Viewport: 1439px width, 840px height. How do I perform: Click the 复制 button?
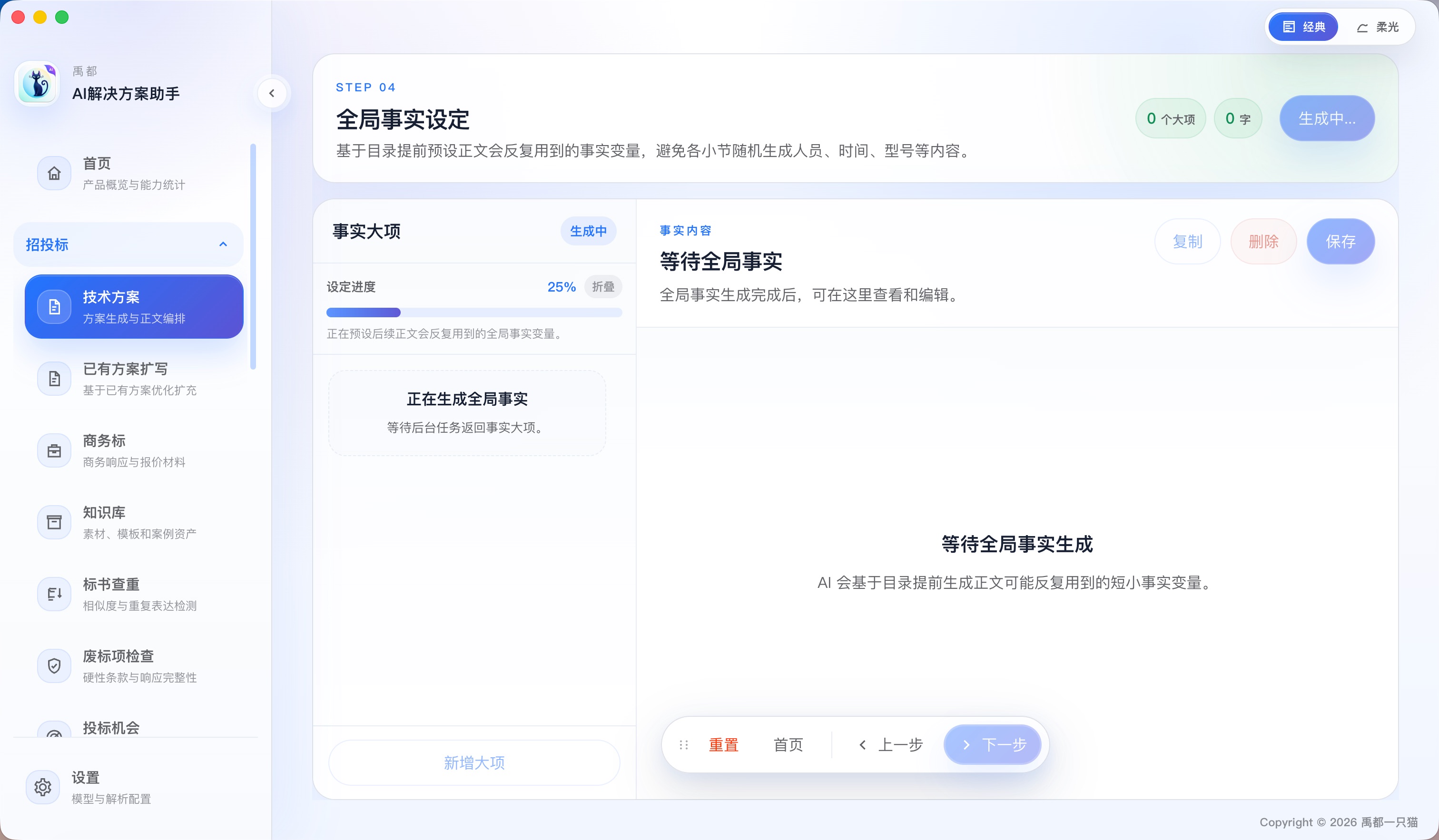1188,241
